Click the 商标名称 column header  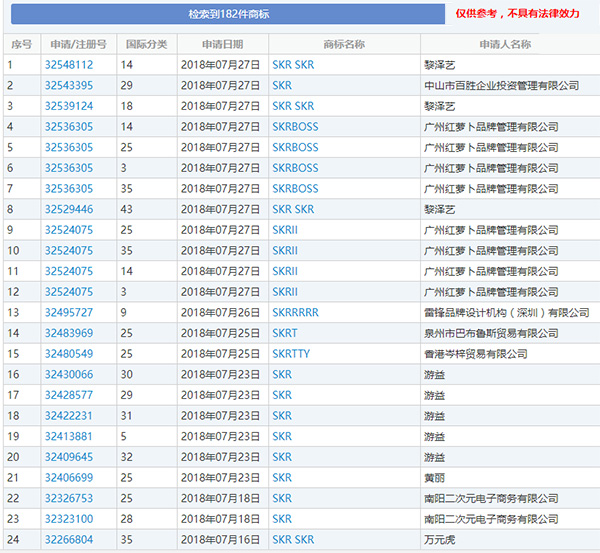click(344, 45)
